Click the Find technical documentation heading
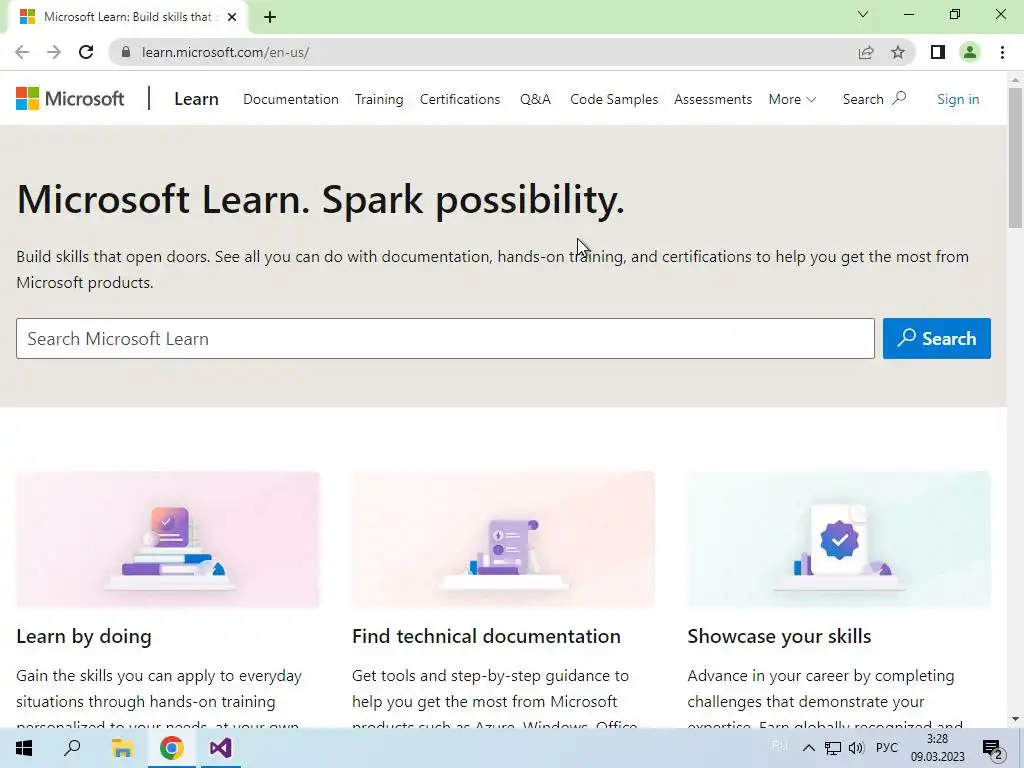 [486, 636]
